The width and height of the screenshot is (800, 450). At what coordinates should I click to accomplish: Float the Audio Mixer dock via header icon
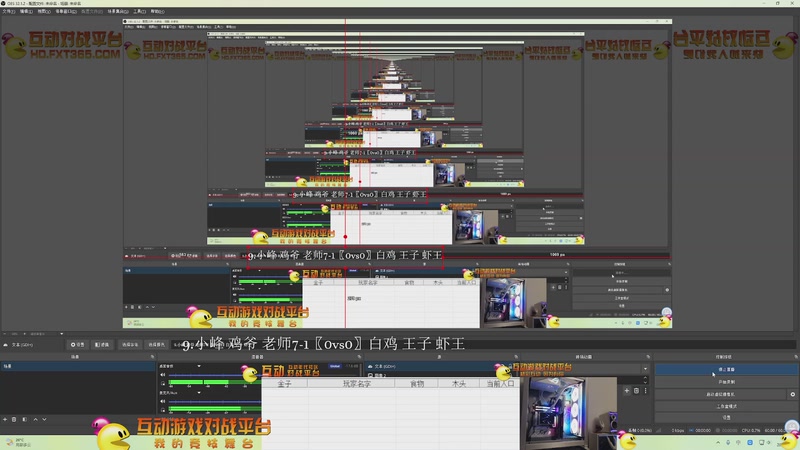[x=359, y=357]
